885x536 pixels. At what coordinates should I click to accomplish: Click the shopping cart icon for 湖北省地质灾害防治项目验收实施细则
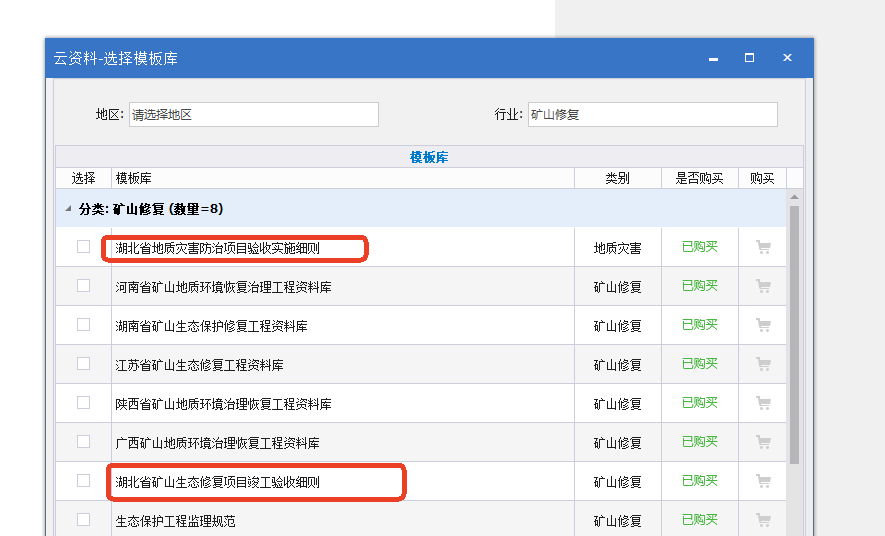(764, 248)
